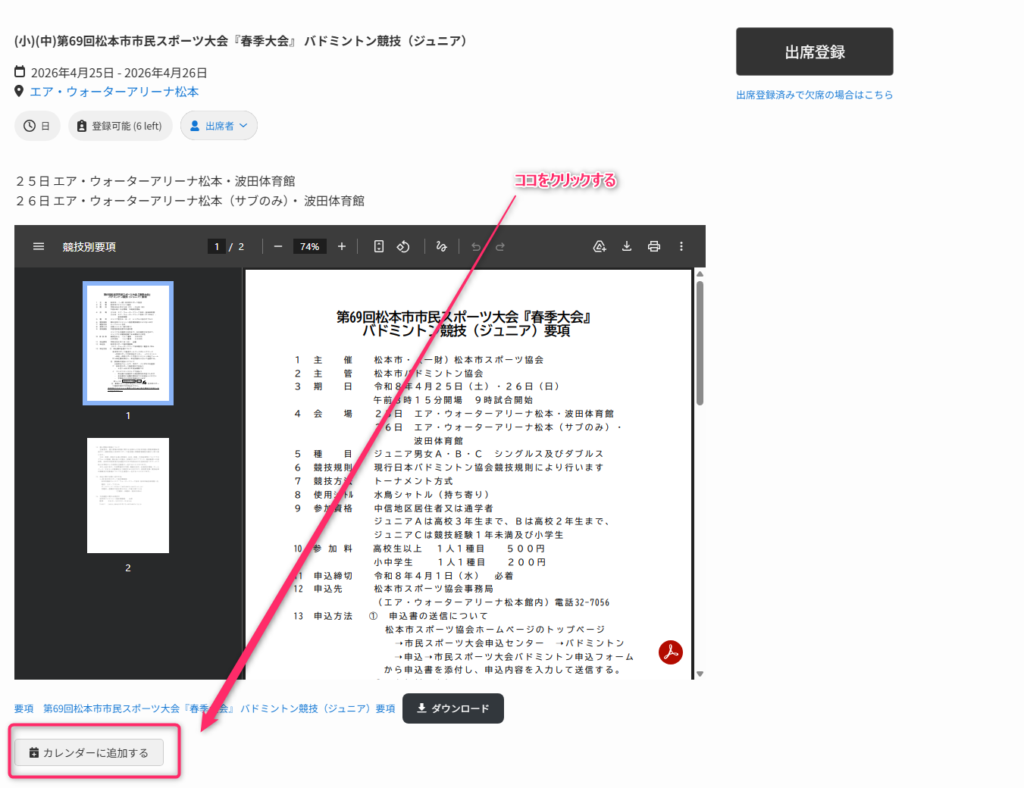Click the fit-to-page icon
This screenshot has height=788, width=1024.
click(x=379, y=246)
